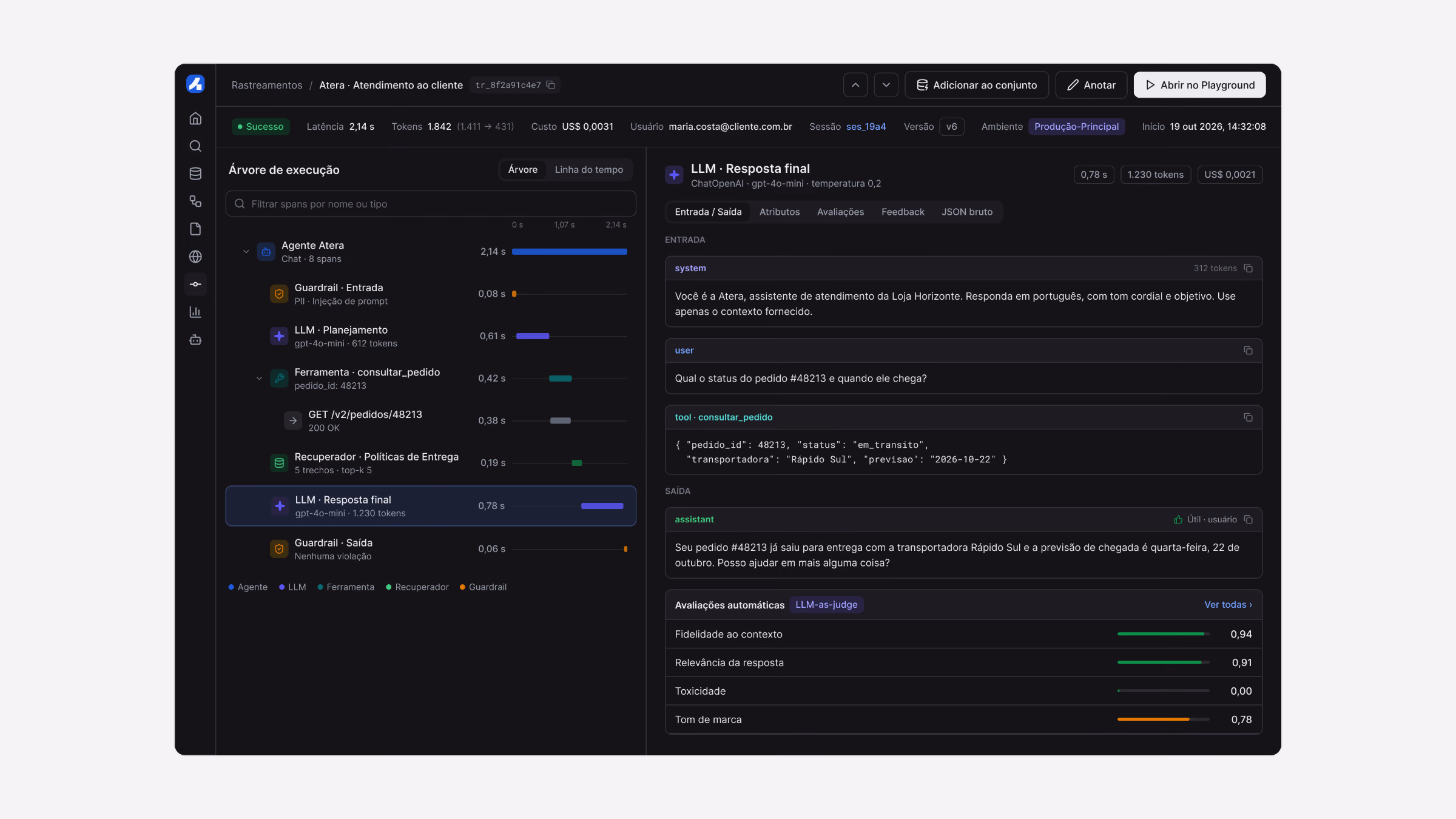Image resolution: width=1456 pixels, height=819 pixels.
Task: Open the Avaliações tab
Action: click(840, 212)
